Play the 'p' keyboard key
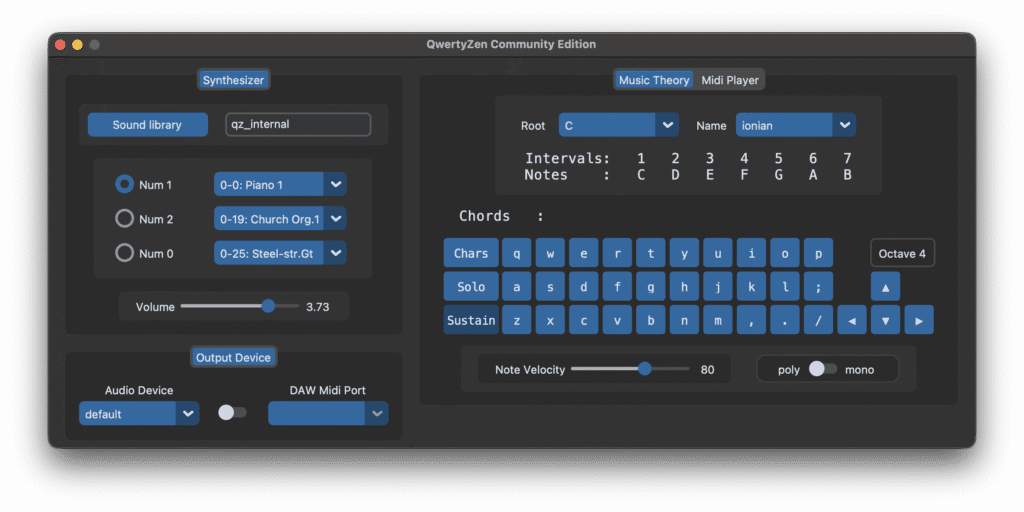 point(818,253)
